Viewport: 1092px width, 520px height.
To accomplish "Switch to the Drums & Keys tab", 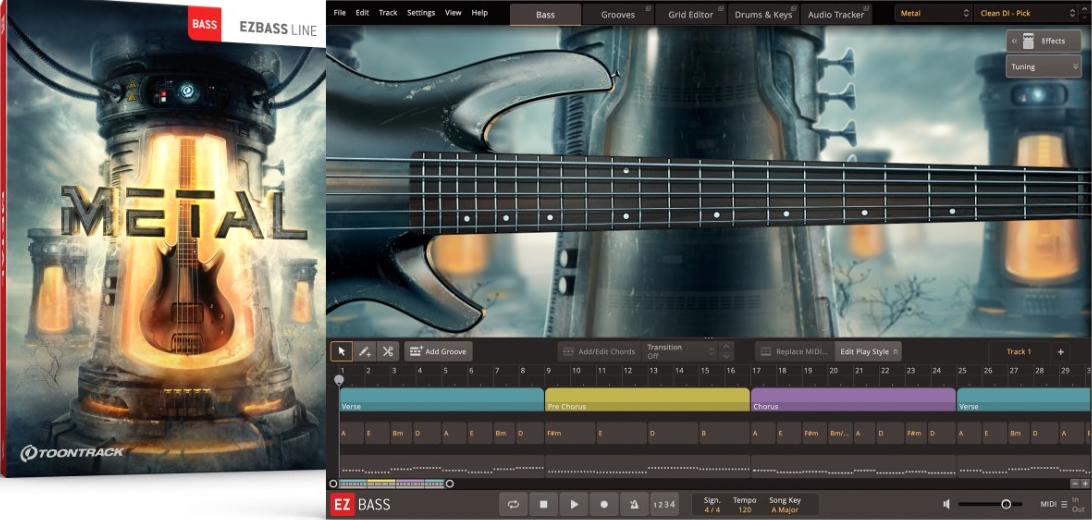I will tap(763, 15).
